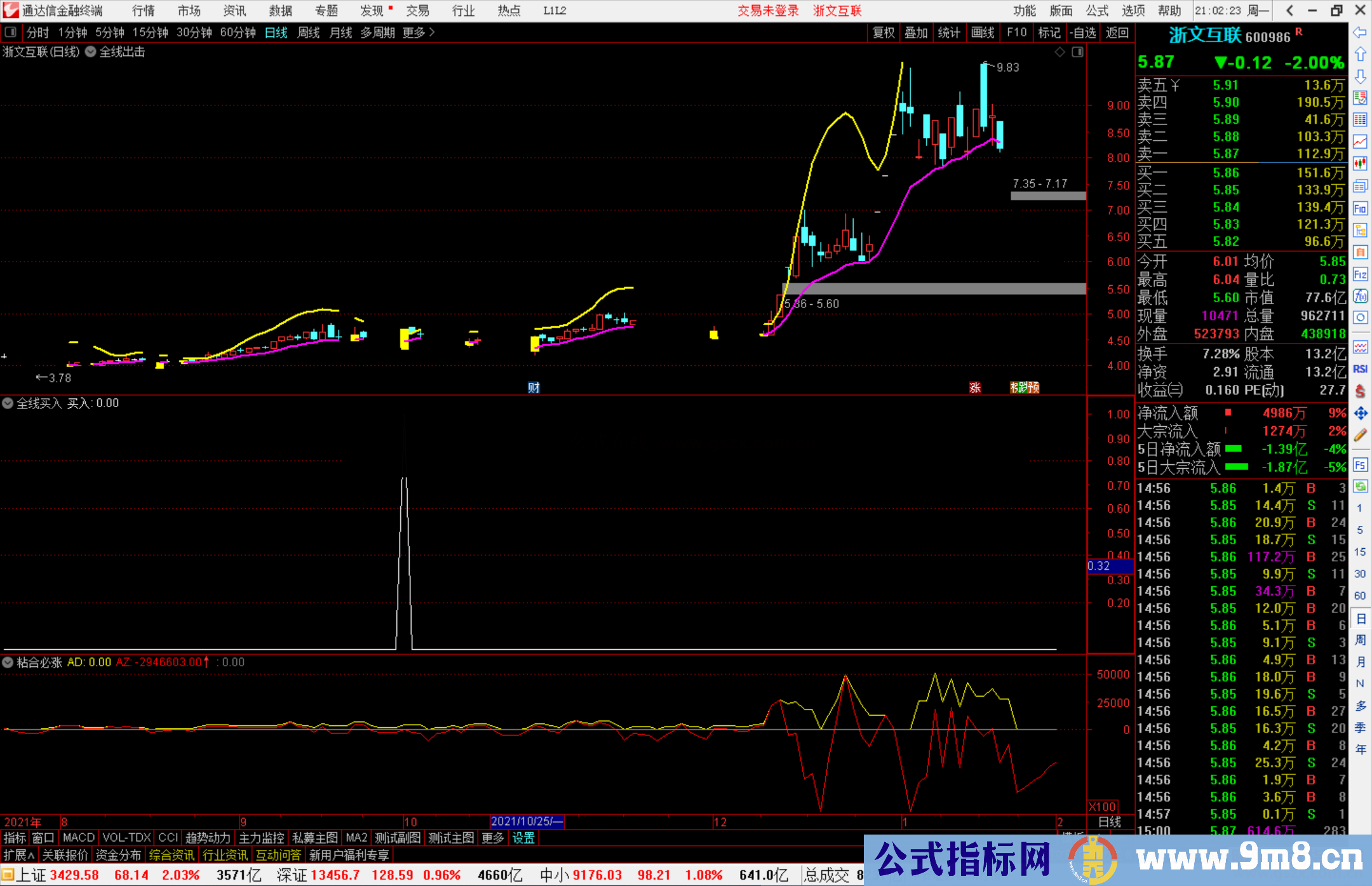Toggle the 粘合必涨 indicator circle button
The height and width of the screenshot is (886, 1372).
(8, 662)
